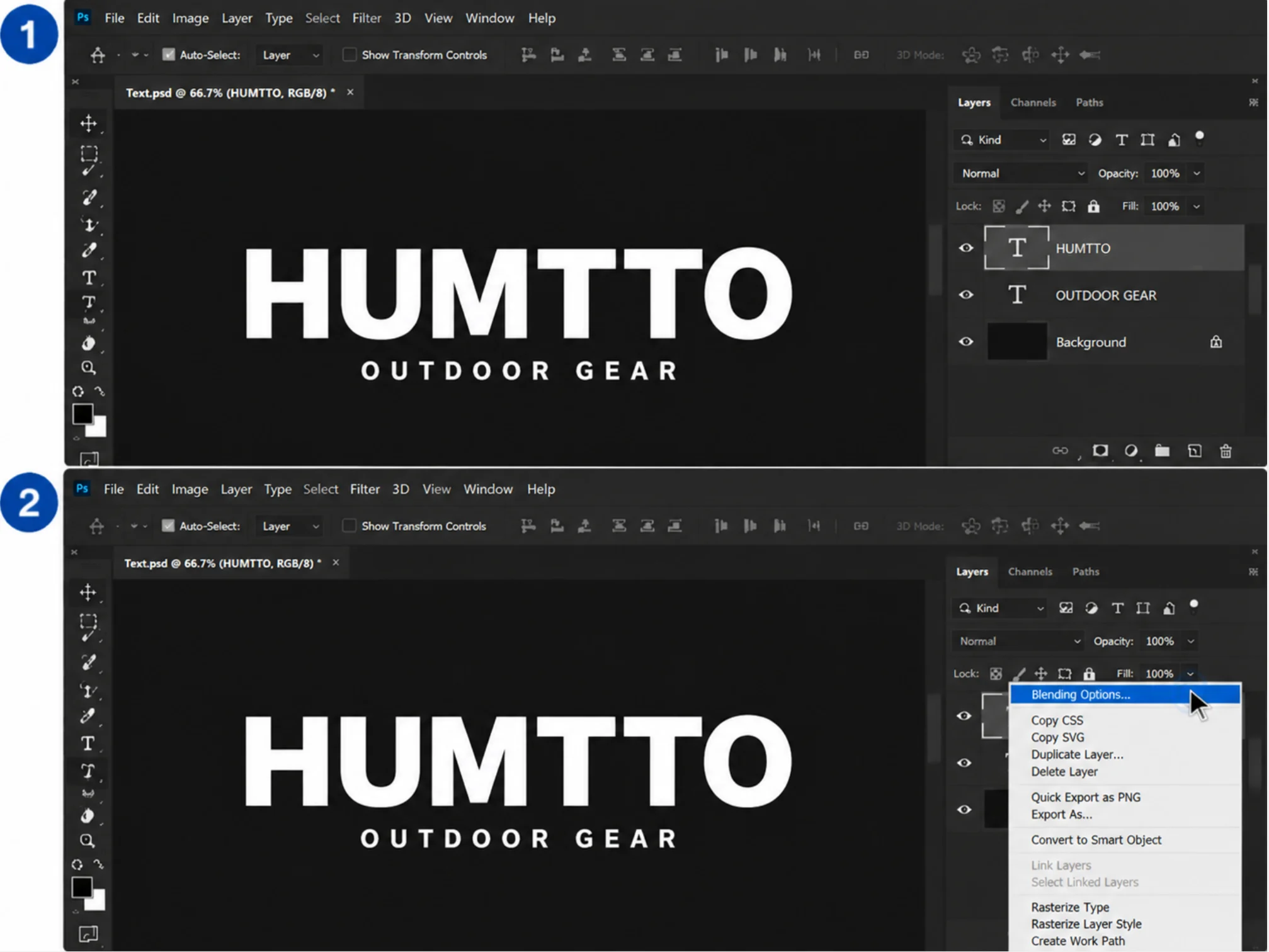Filter for type layers in top Layers panel
This screenshot has height=952, width=1269.
[x=1122, y=140]
